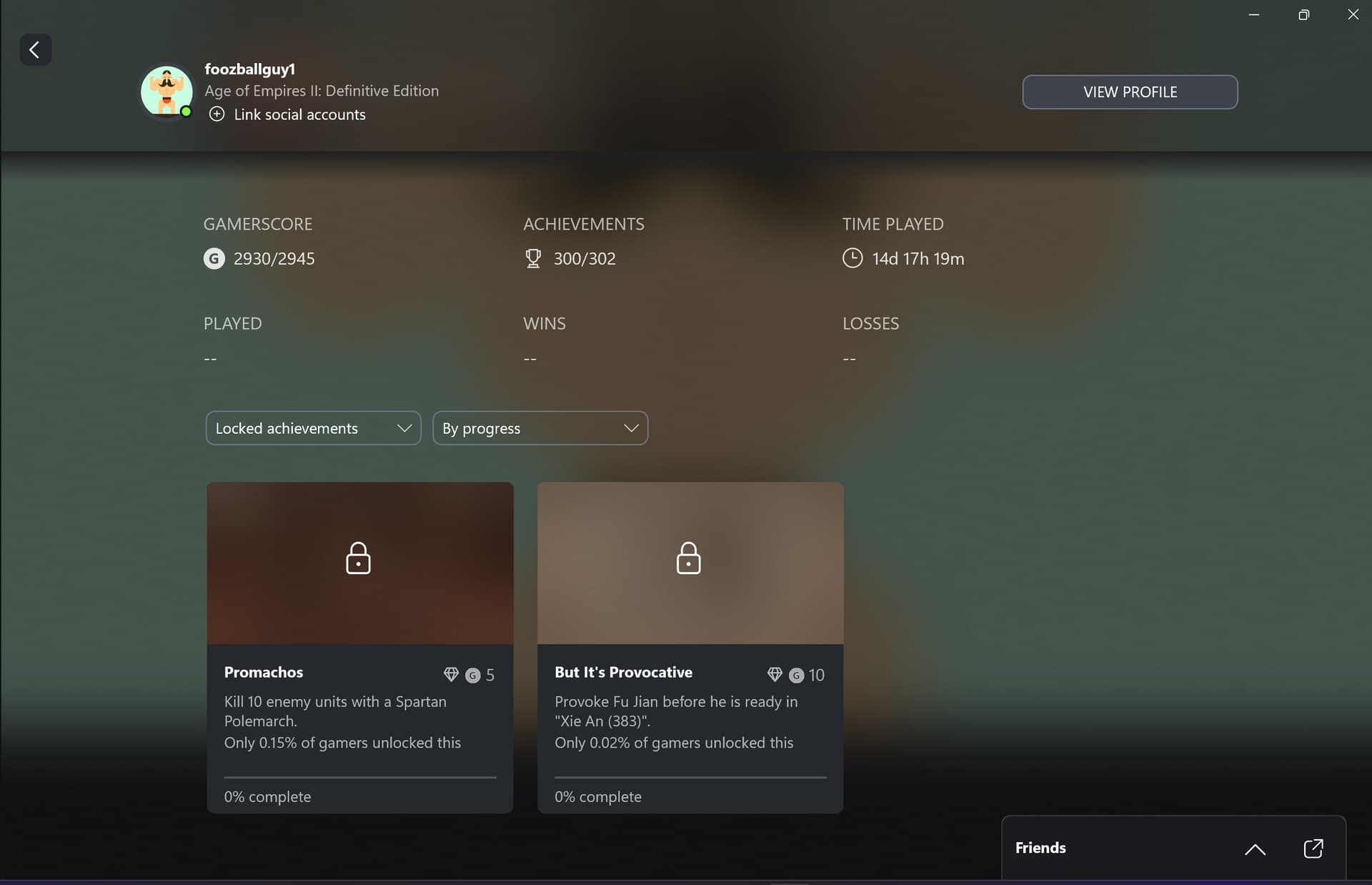This screenshot has height=885, width=1372.
Task: Expand the Friends panel with the chevron
Action: click(x=1255, y=849)
